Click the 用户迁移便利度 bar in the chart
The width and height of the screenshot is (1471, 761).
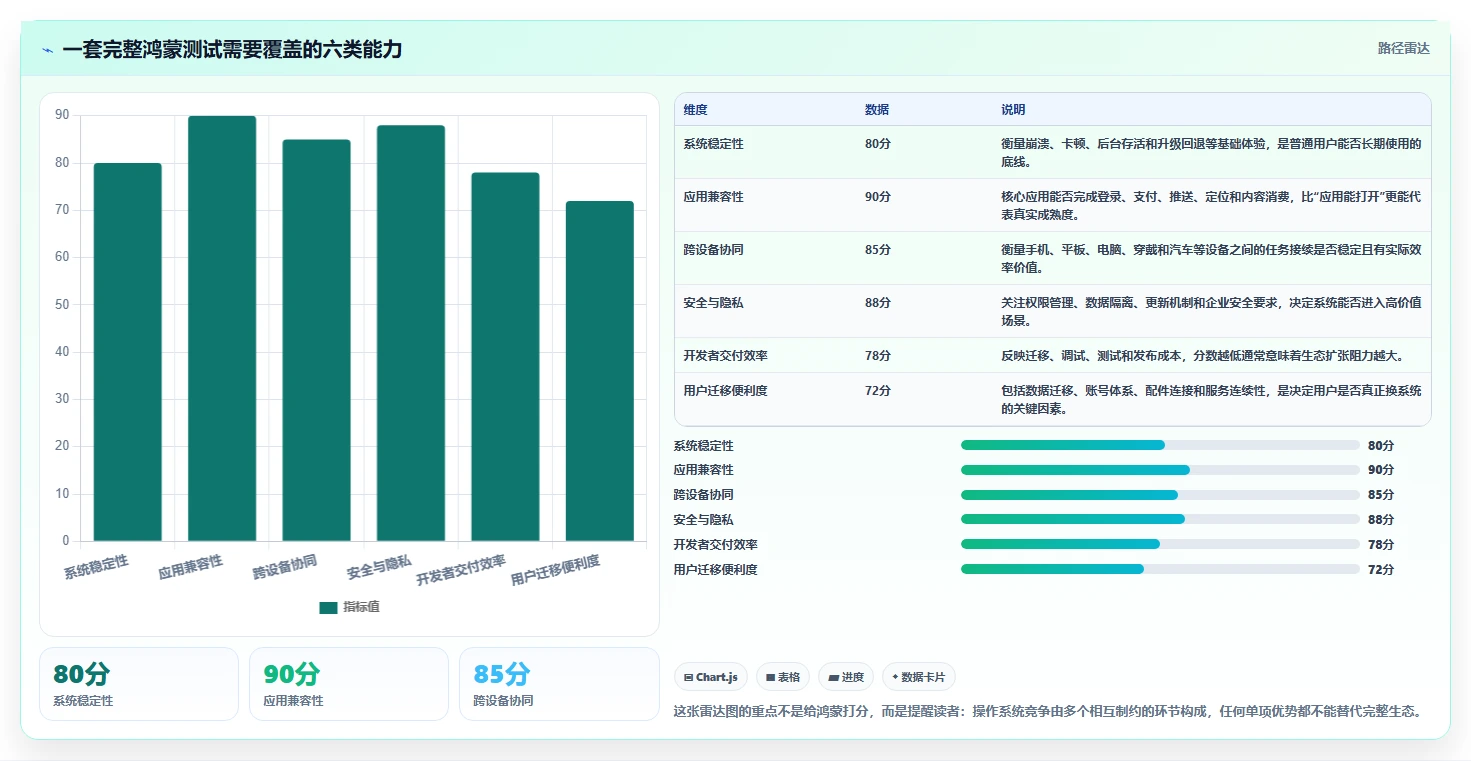click(x=600, y=371)
